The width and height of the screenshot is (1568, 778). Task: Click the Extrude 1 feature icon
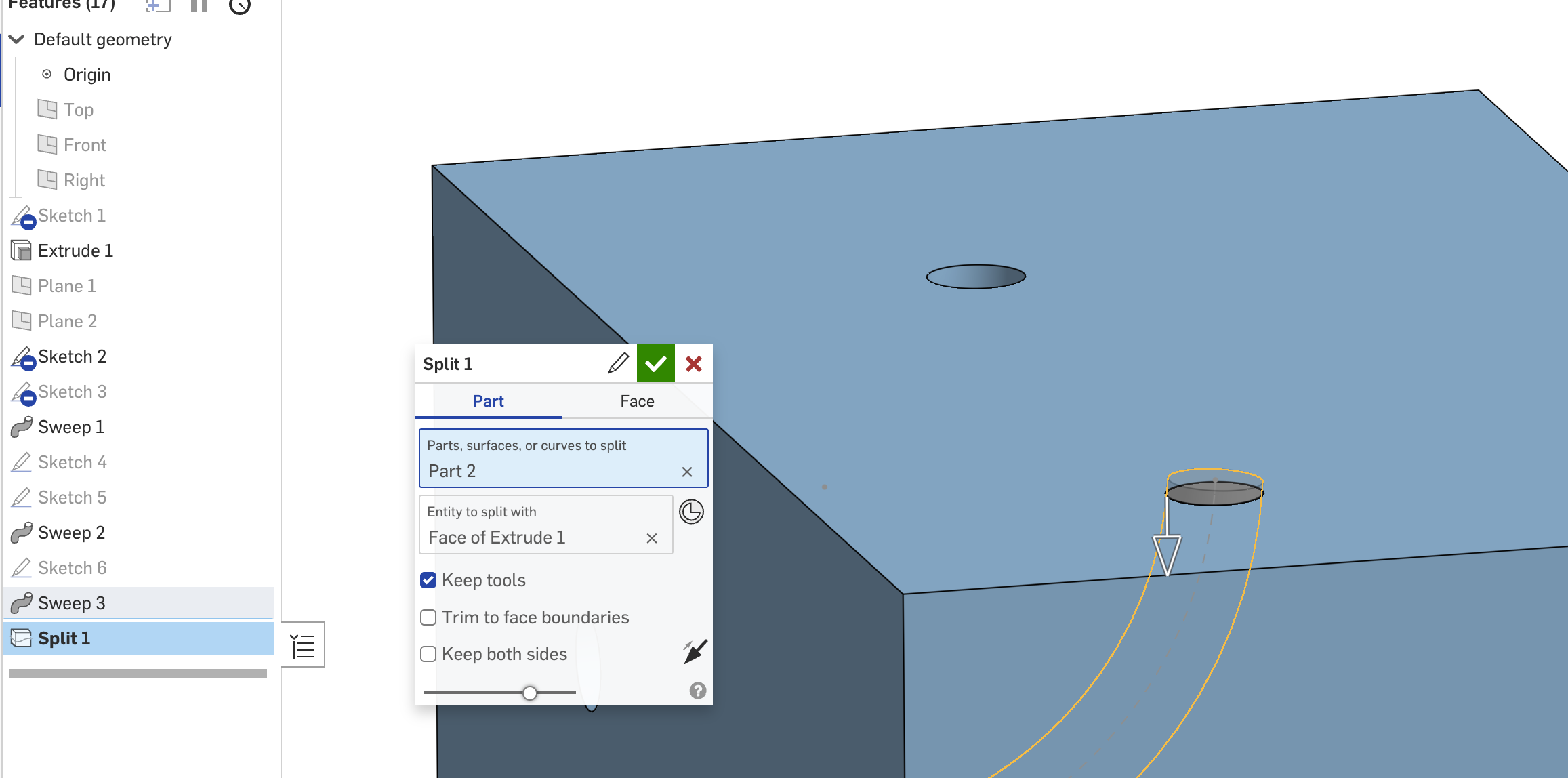pos(22,251)
